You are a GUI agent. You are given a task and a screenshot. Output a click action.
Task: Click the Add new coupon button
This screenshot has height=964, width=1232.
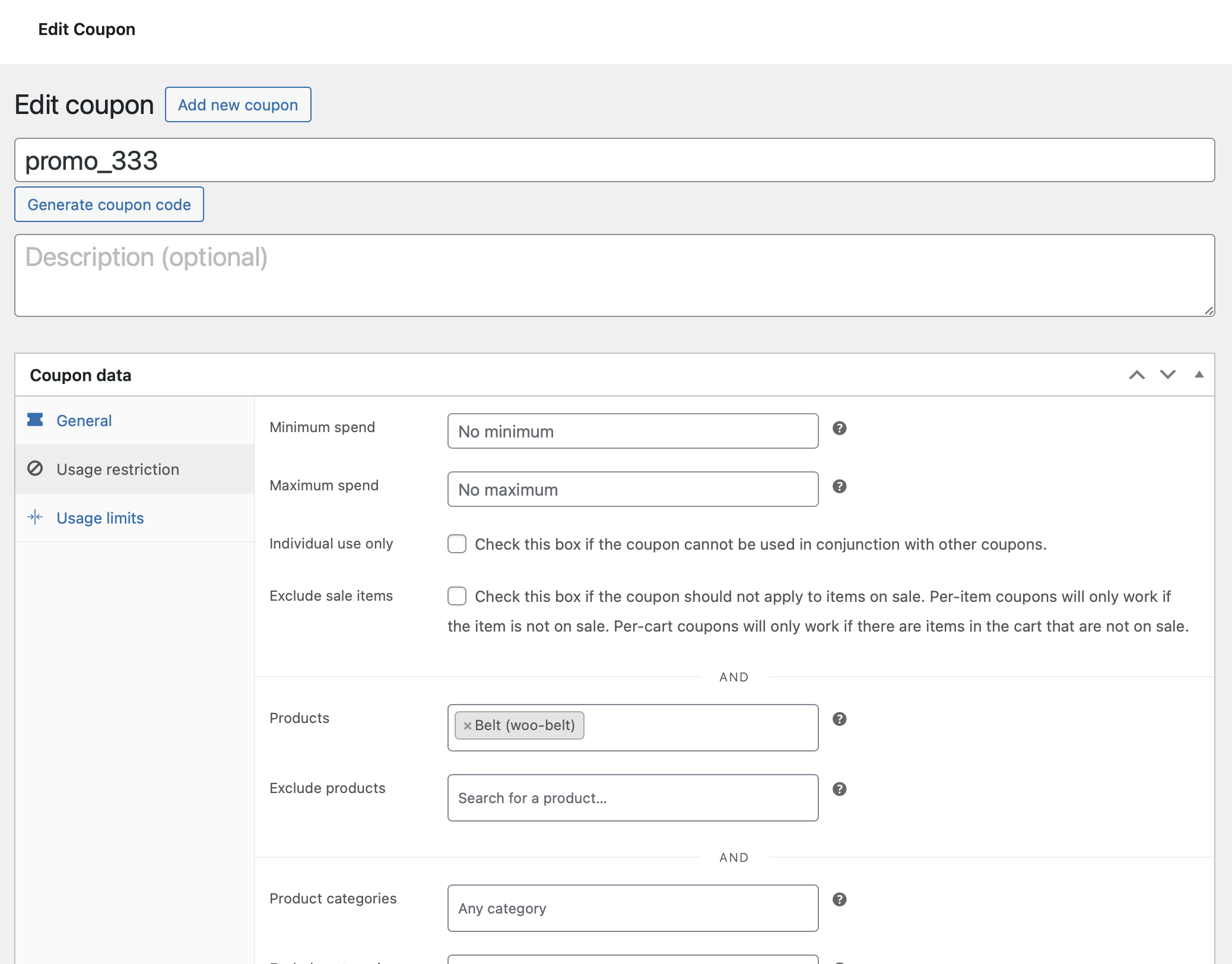pyautogui.click(x=237, y=104)
